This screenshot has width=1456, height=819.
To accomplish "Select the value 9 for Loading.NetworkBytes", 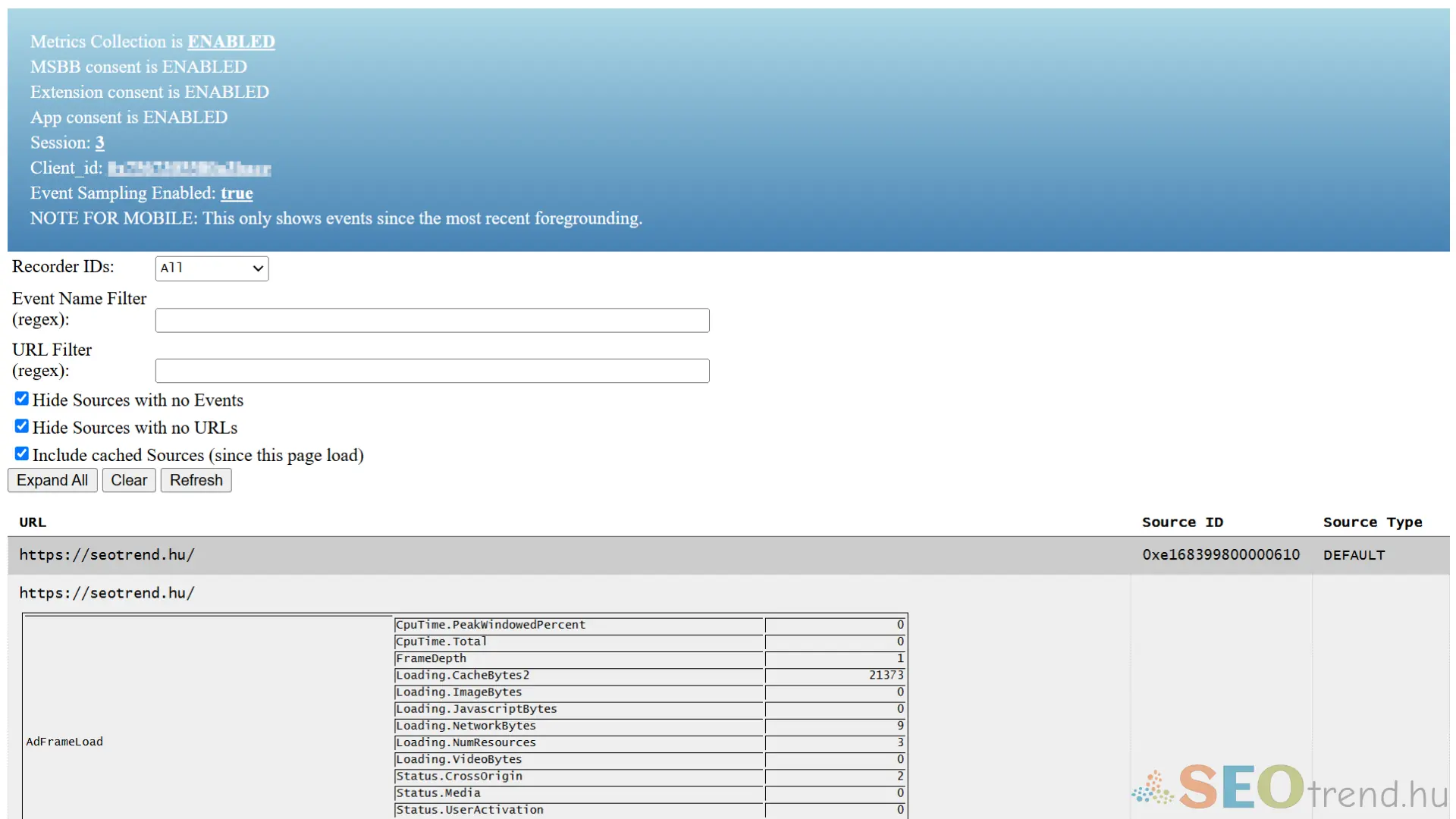I will (900, 726).
